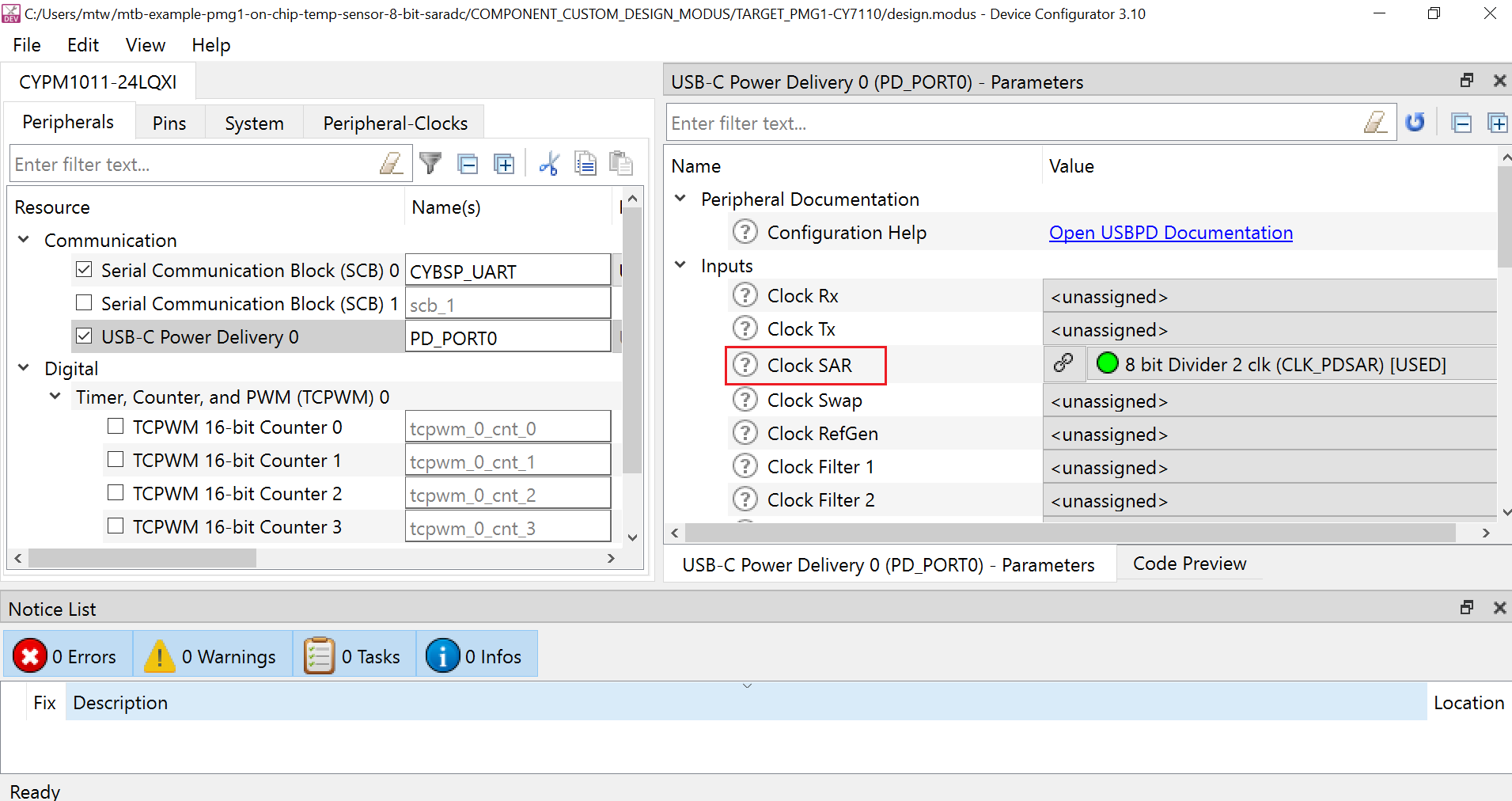Uncheck USB-C Power Delivery 0

coord(84,336)
